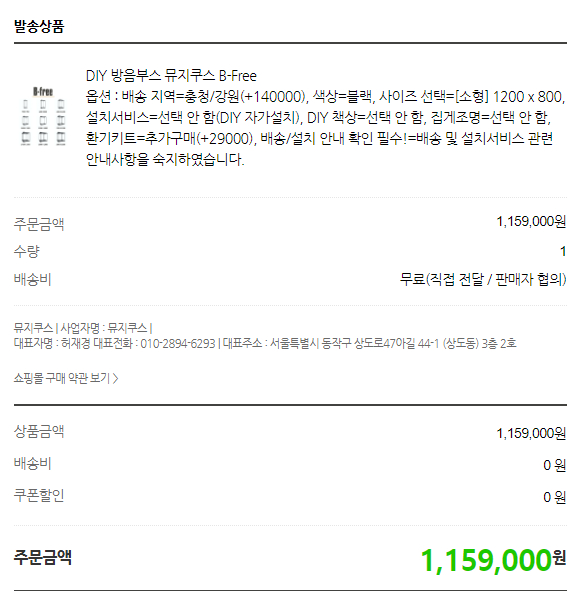This screenshot has height=596, width=580.
Task: Click the 무료(직접 전달 / 판매자 협의) shipping text
Action: coord(483,279)
